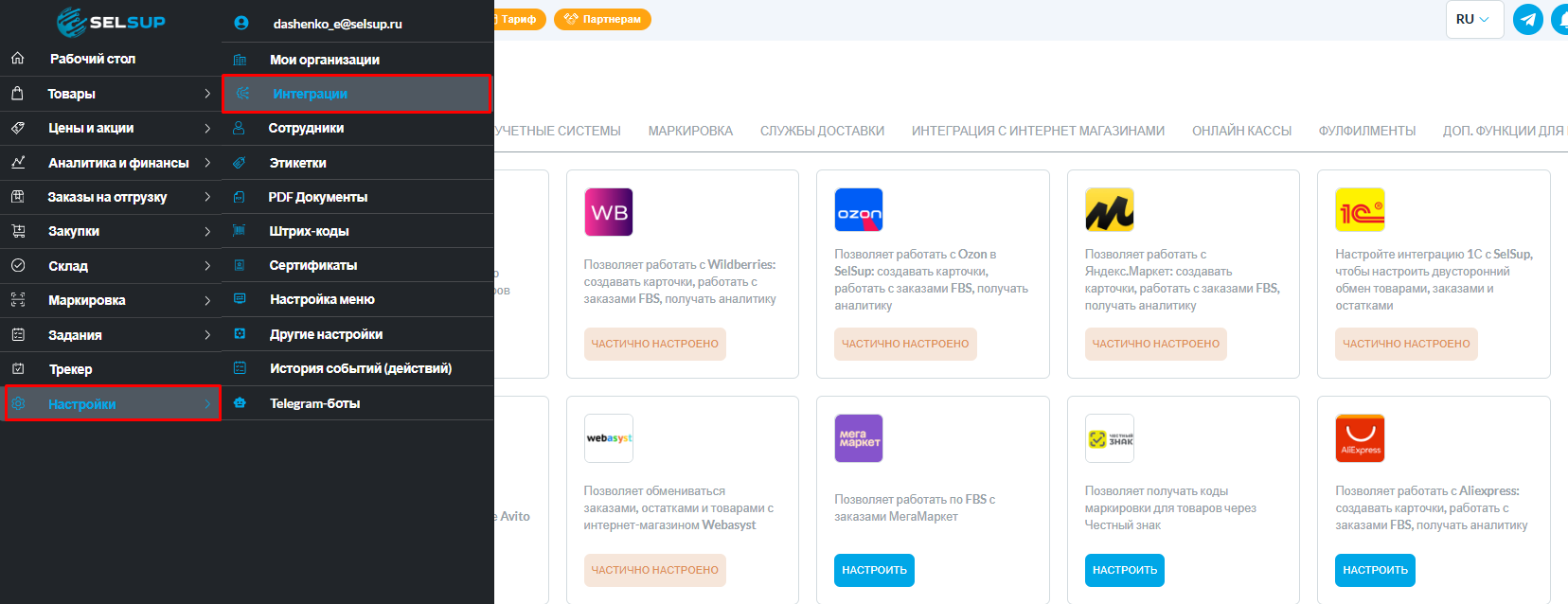
Task: Click the certificate icon beside Сертификаты
Action: [240, 265]
